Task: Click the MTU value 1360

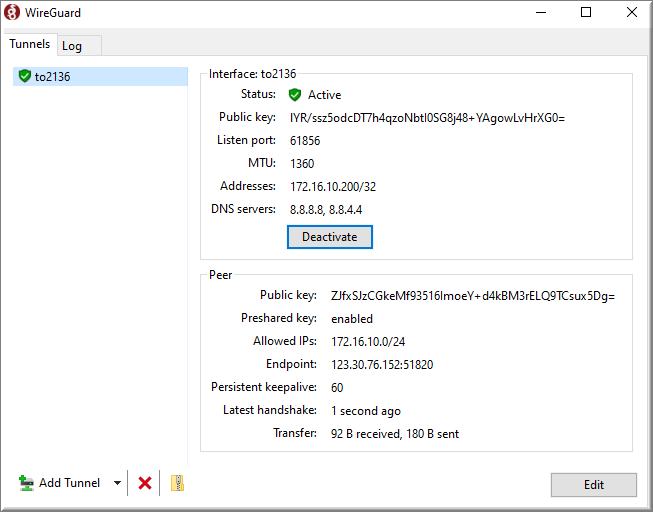Action: pyautogui.click(x=302, y=164)
